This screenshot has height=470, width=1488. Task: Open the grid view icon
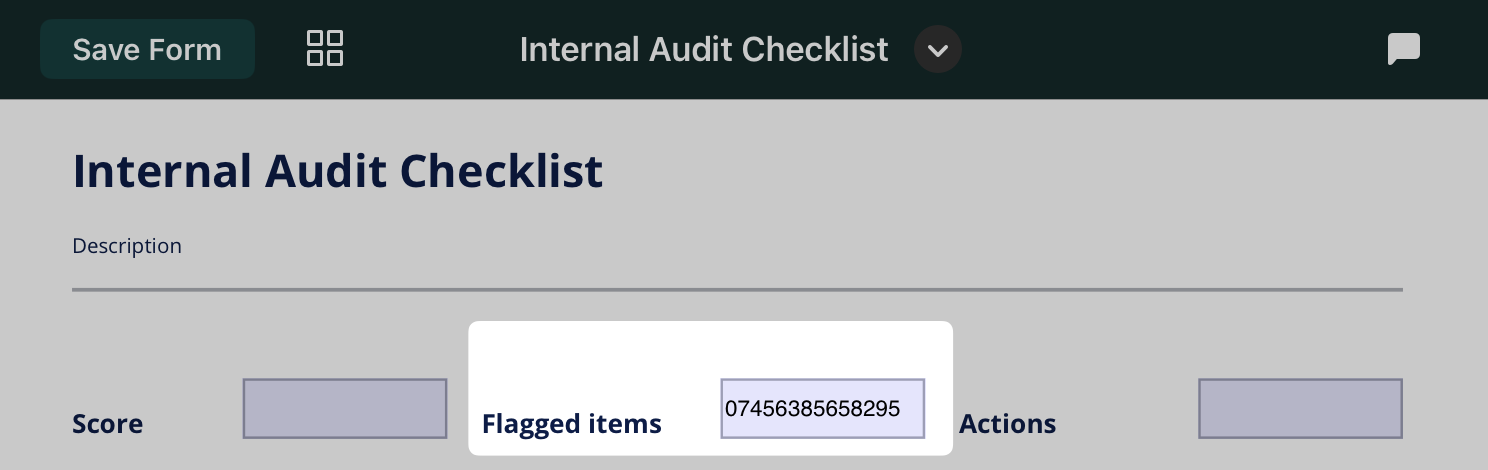pos(325,48)
